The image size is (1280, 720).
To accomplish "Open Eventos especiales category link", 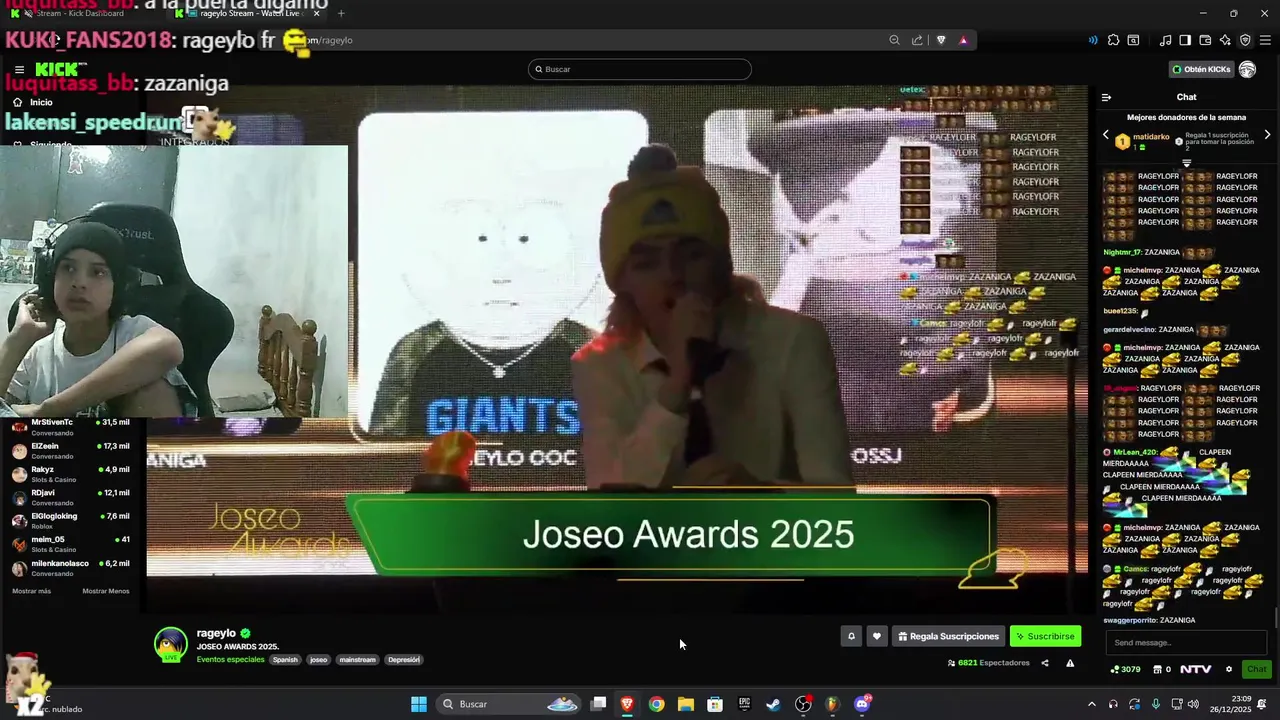I will click(x=230, y=660).
